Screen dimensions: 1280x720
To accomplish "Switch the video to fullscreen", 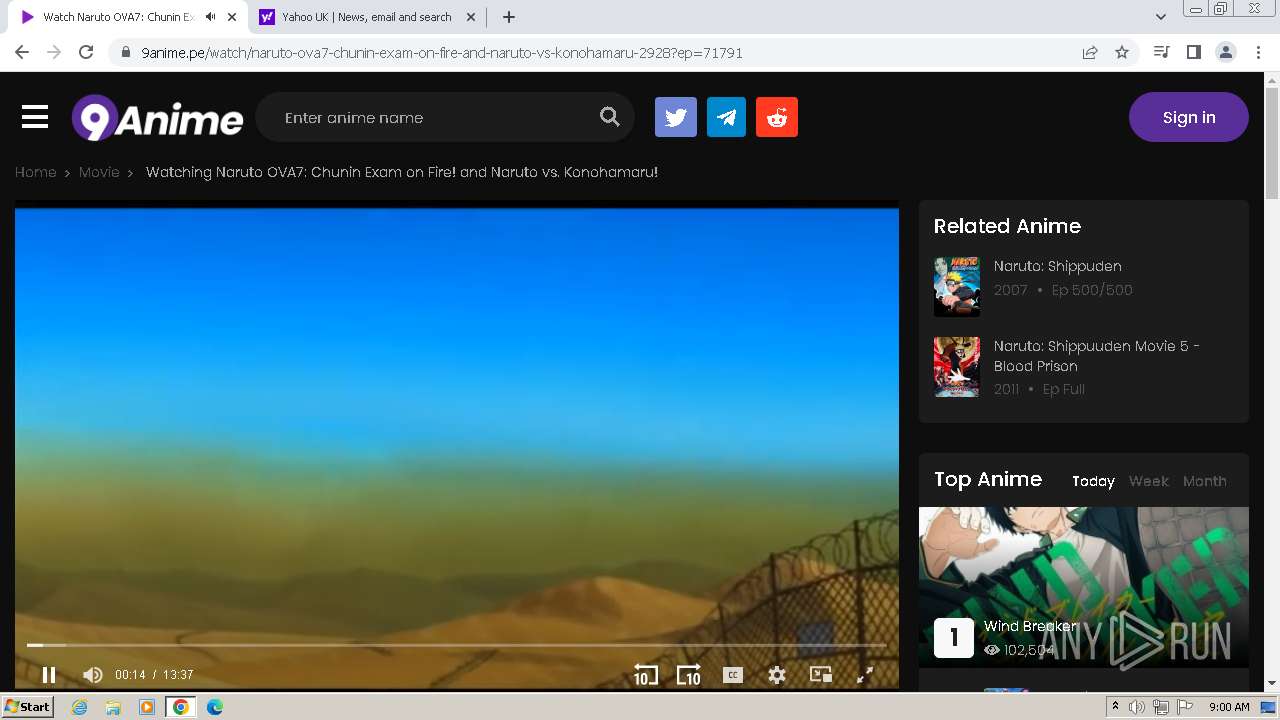I will 865,675.
